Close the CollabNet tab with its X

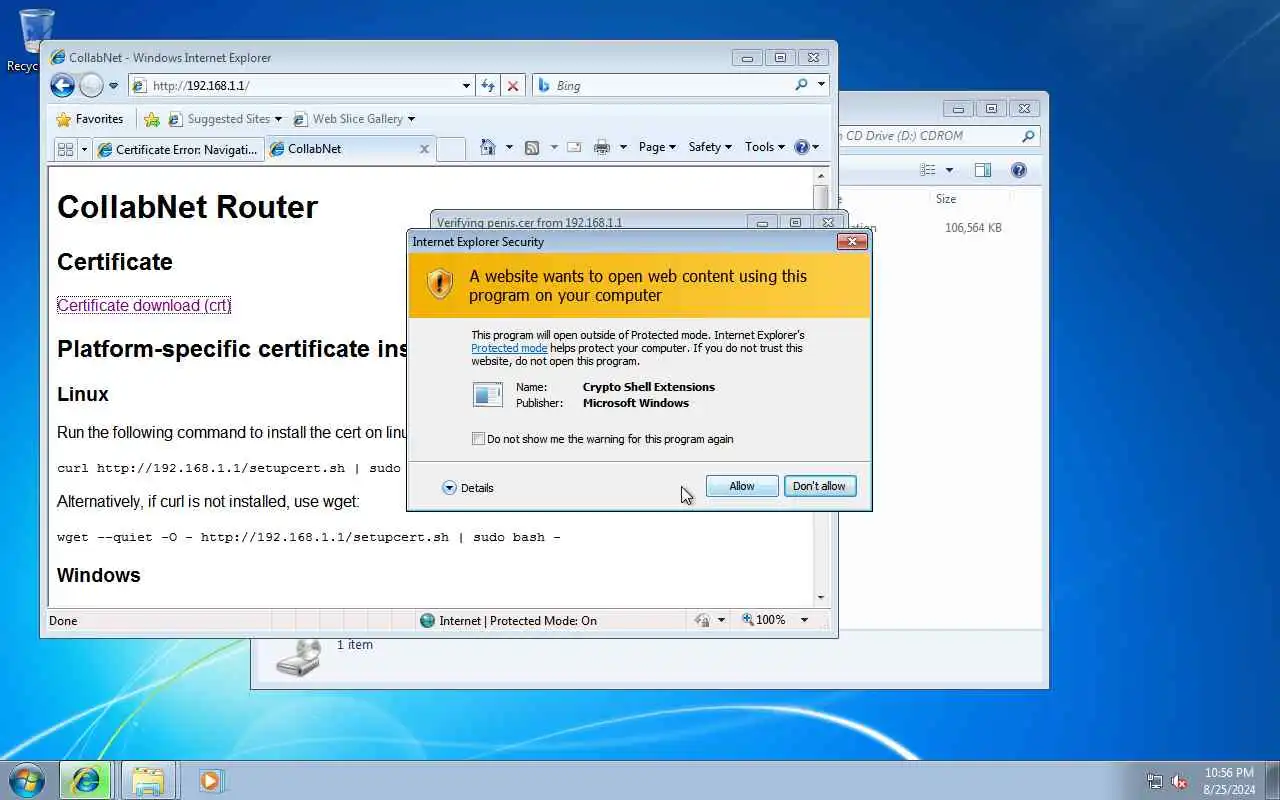[x=424, y=149]
